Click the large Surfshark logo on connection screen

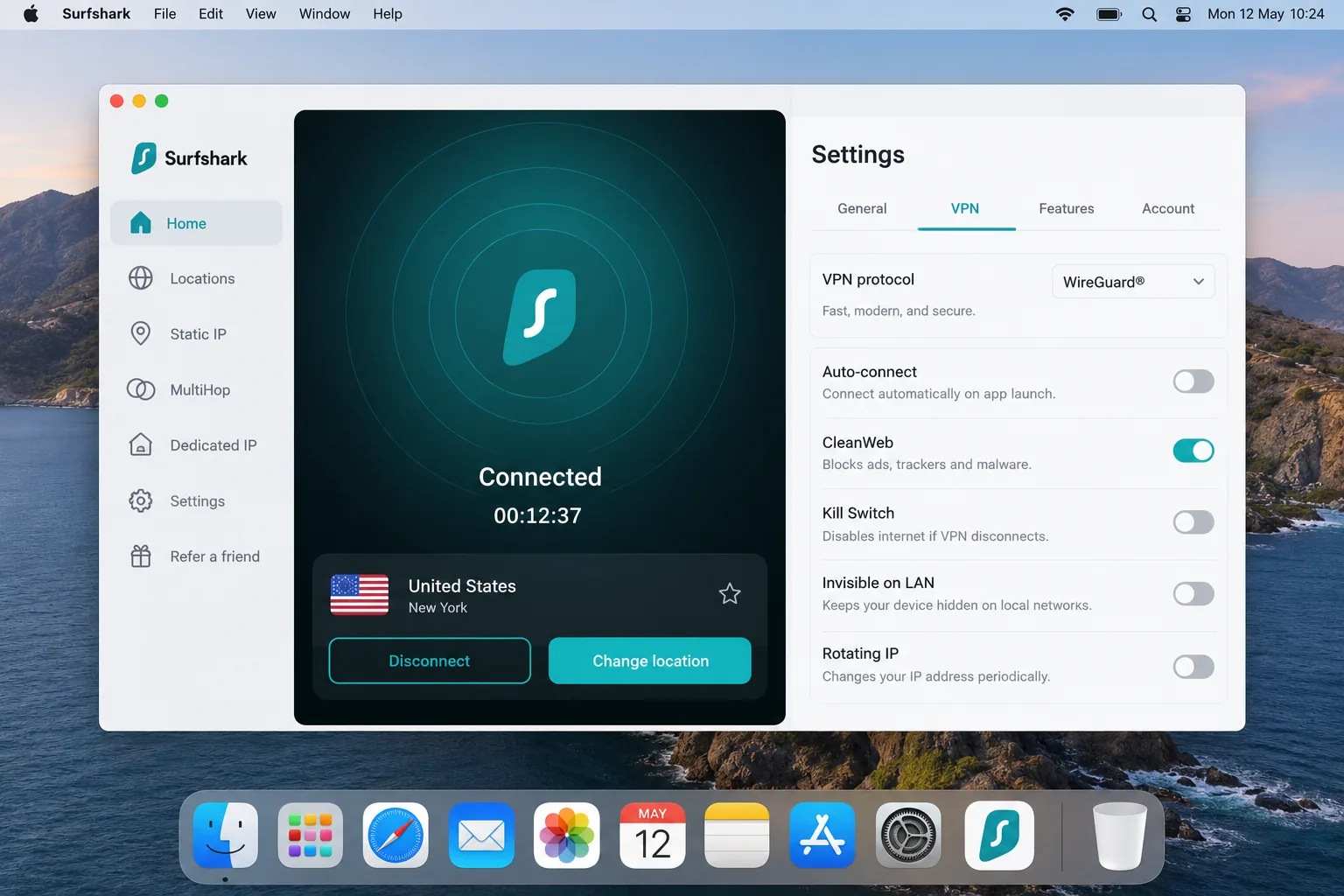540,317
